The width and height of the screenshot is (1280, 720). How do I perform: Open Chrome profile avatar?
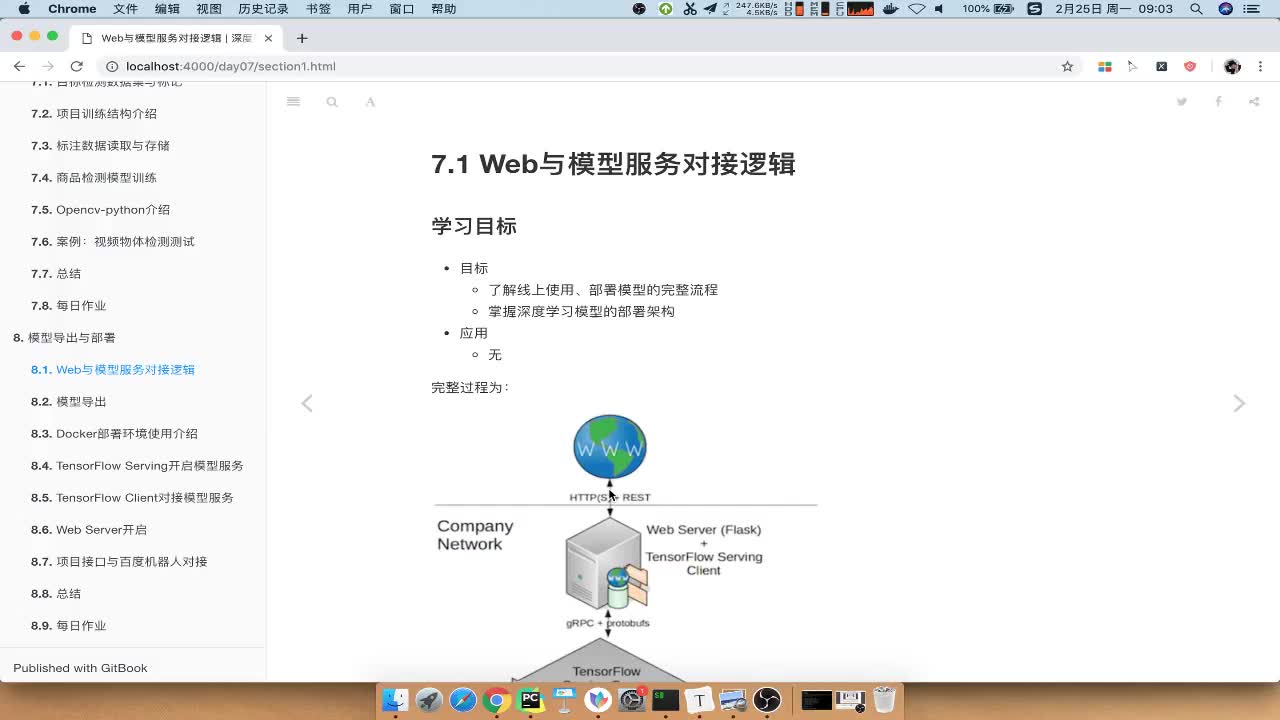(1232, 66)
